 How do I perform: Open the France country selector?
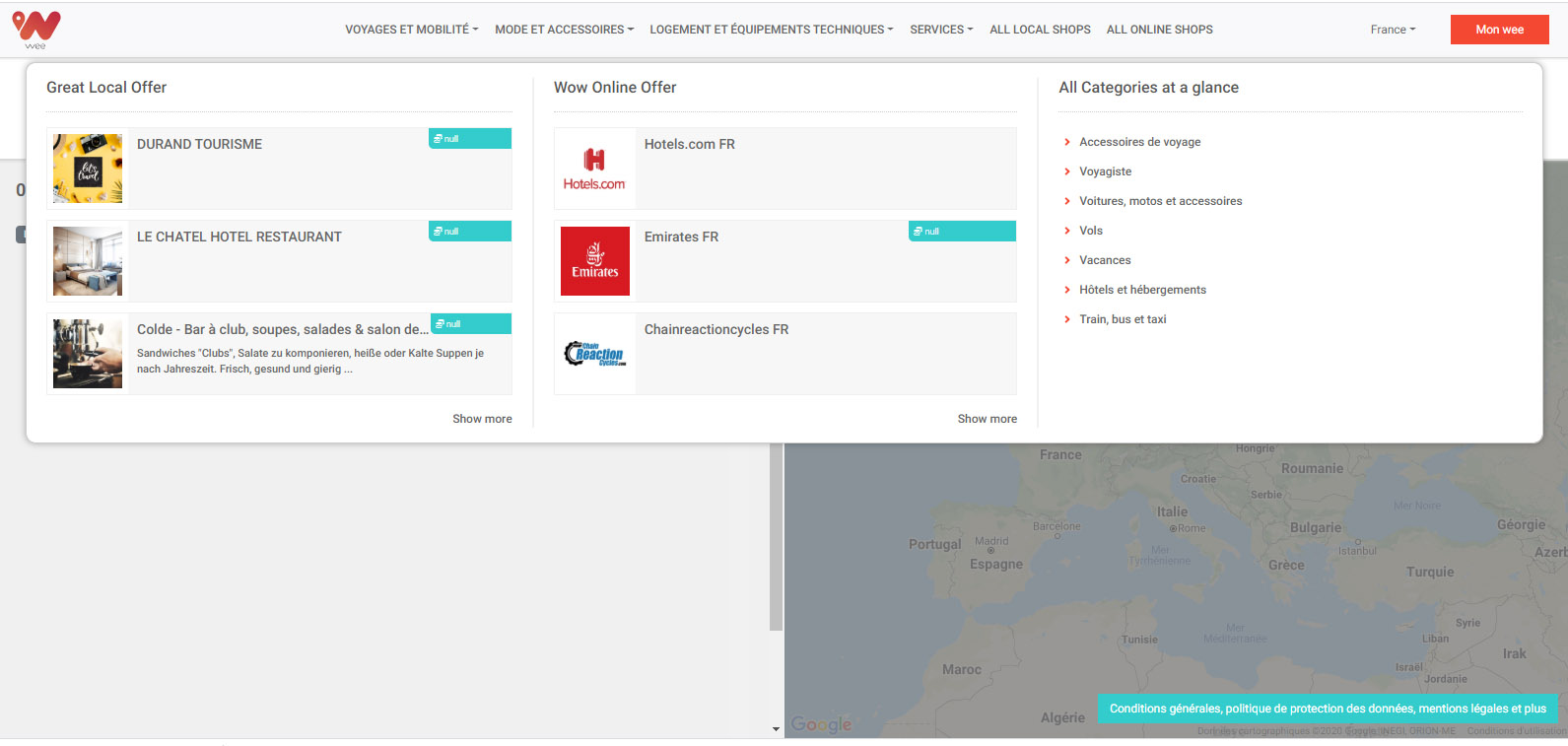point(1392,30)
